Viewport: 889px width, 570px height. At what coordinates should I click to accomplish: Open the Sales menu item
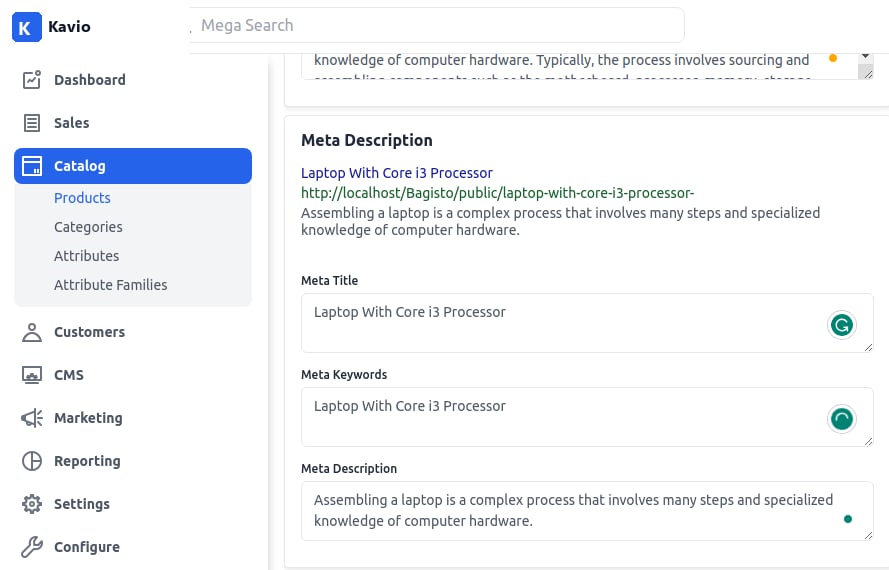point(133,123)
